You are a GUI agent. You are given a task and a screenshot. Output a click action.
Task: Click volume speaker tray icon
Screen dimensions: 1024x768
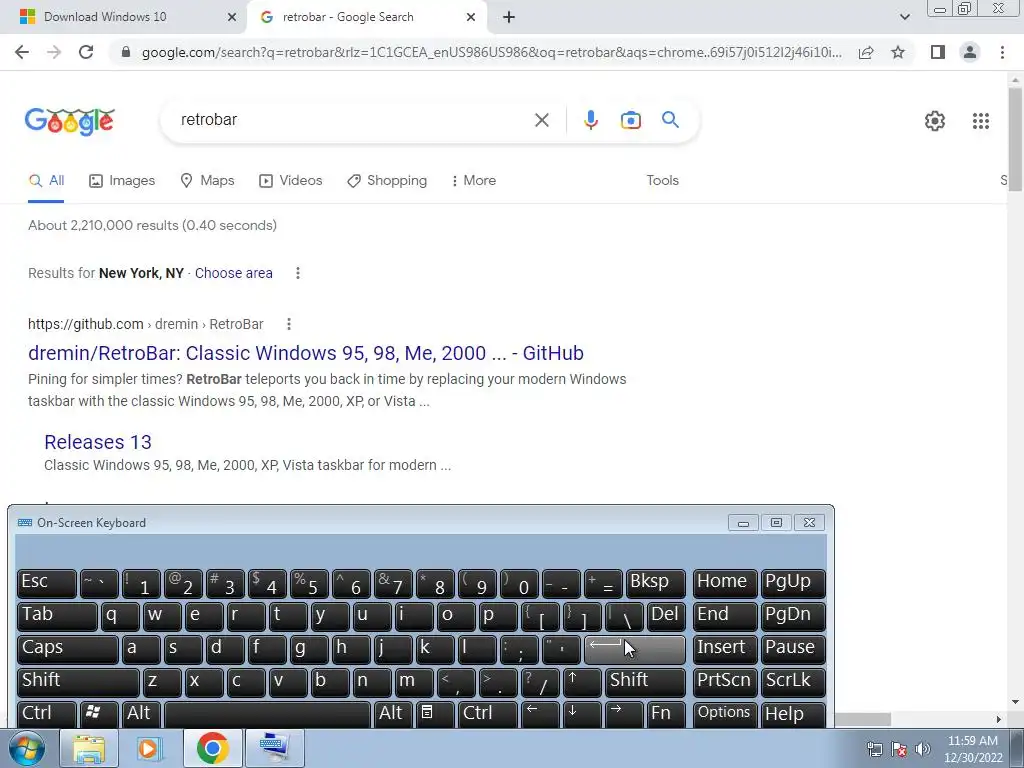[922, 749]
